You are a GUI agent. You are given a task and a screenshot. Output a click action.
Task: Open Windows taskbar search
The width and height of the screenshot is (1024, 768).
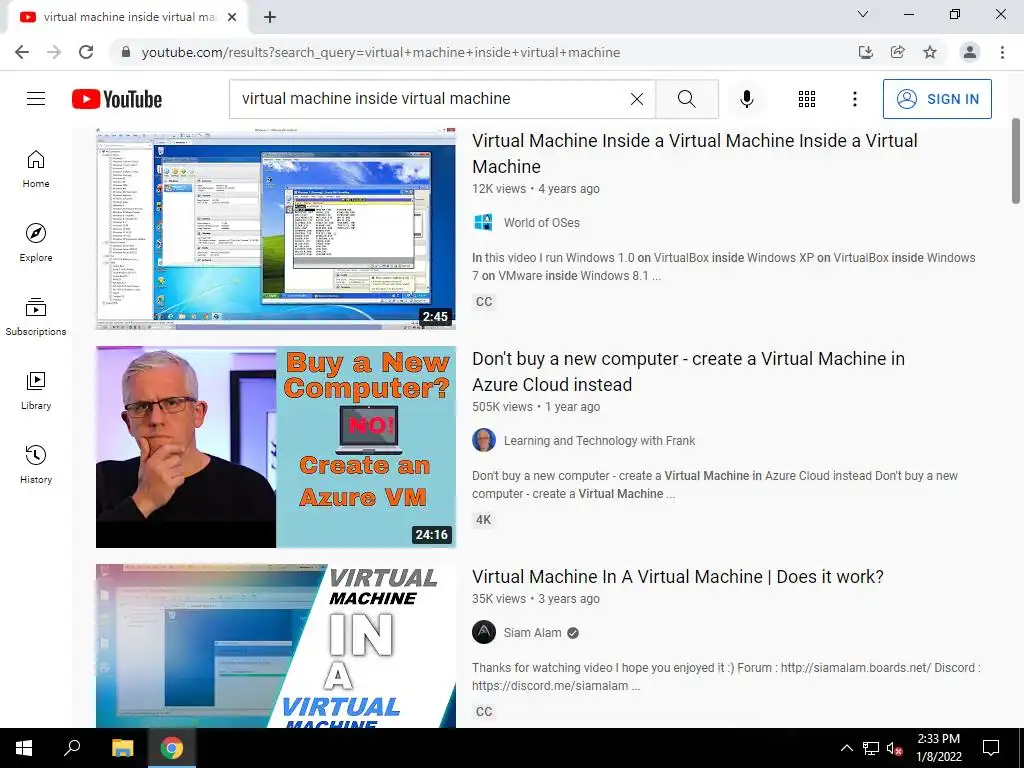[72, 748]
